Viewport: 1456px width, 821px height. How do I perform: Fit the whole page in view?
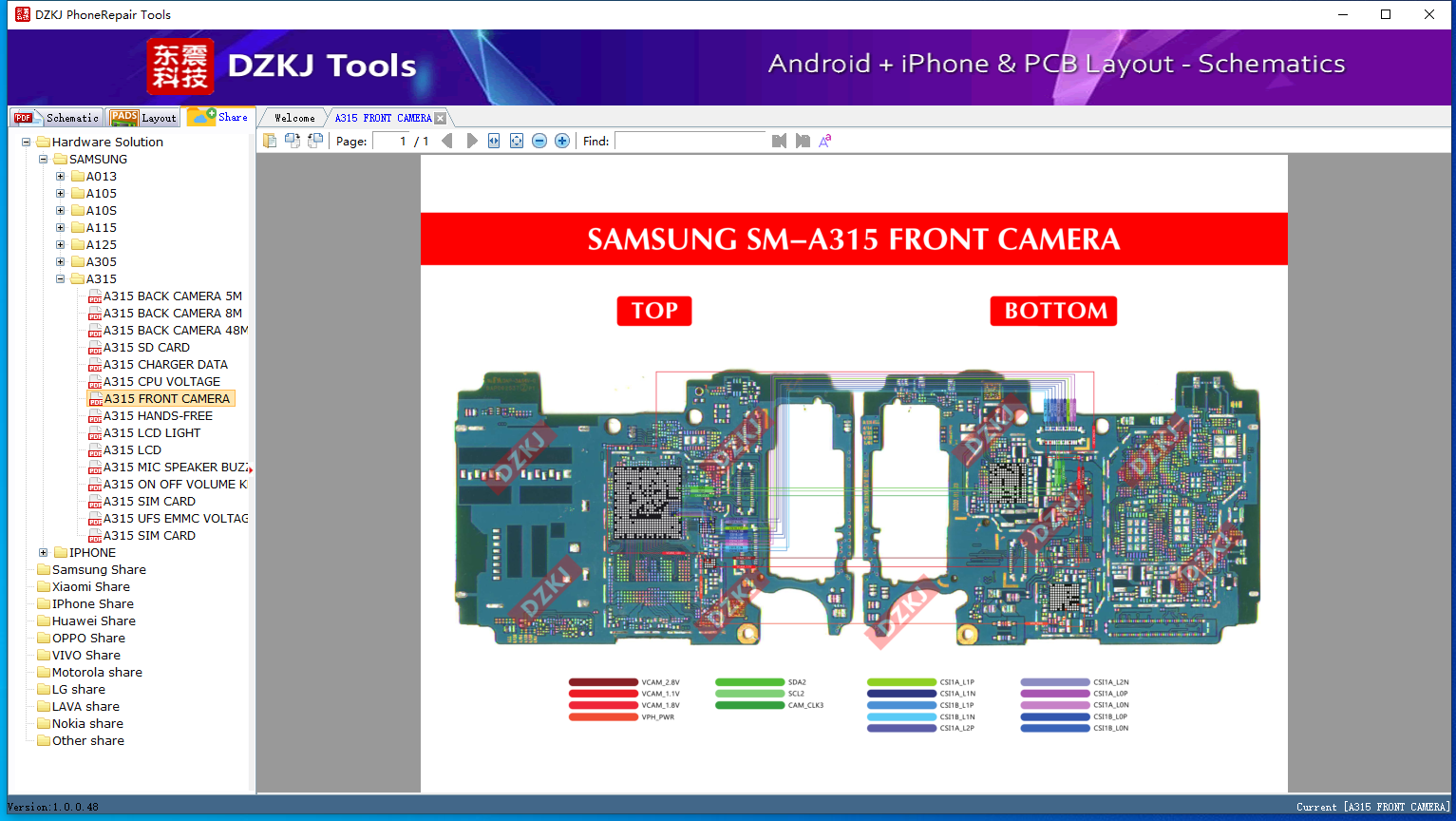tap(517, 141)
